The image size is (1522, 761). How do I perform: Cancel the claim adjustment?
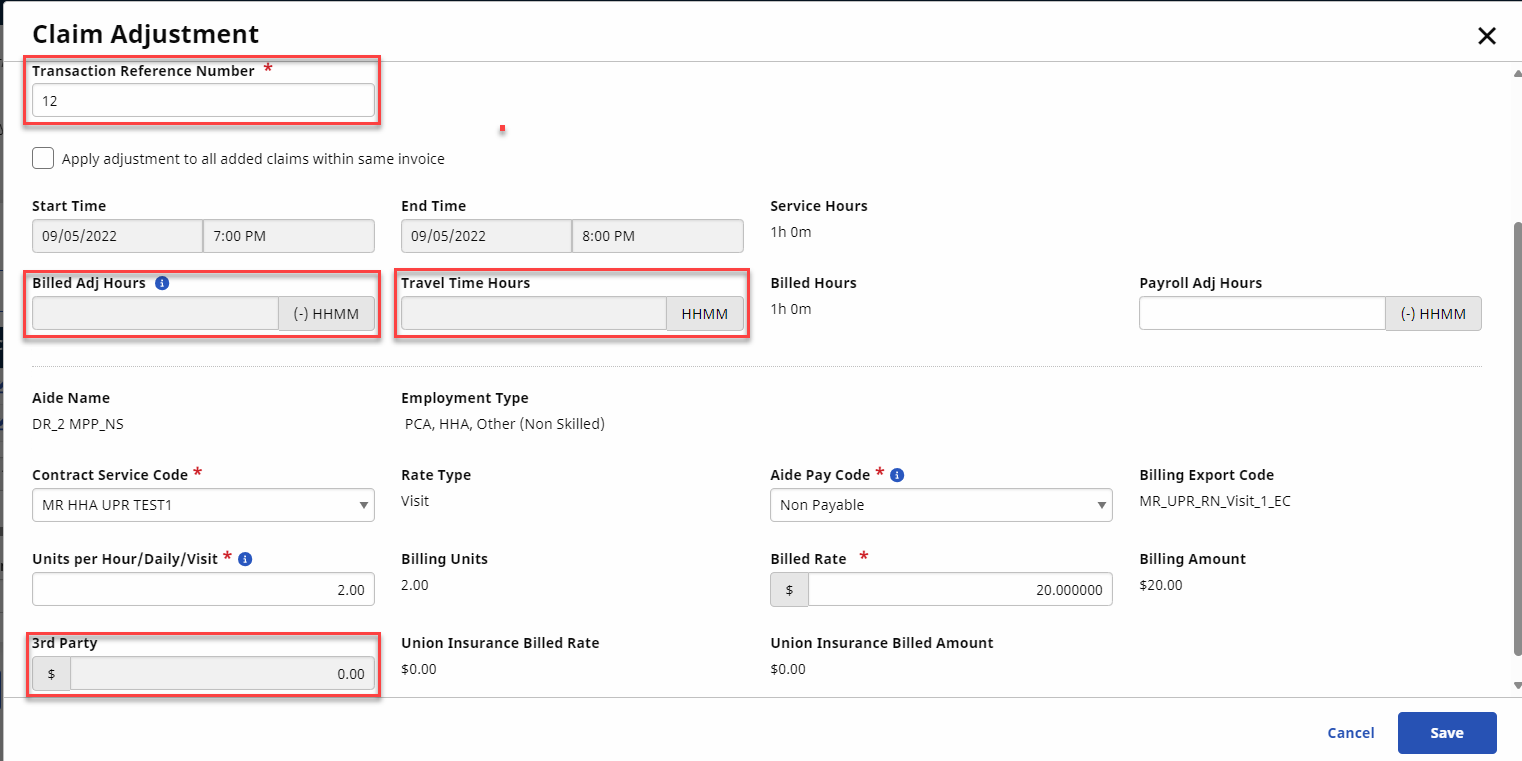[x=1350, y=733]
